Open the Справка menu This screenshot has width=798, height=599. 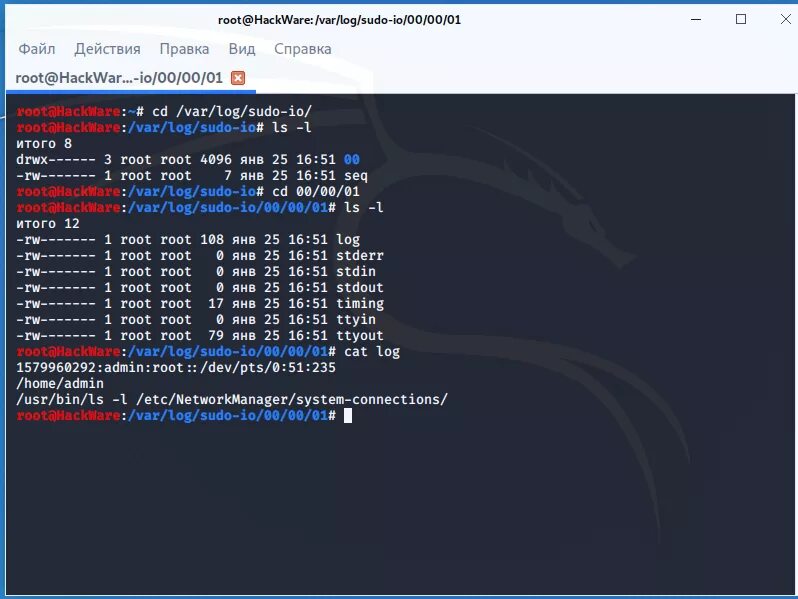303,49
